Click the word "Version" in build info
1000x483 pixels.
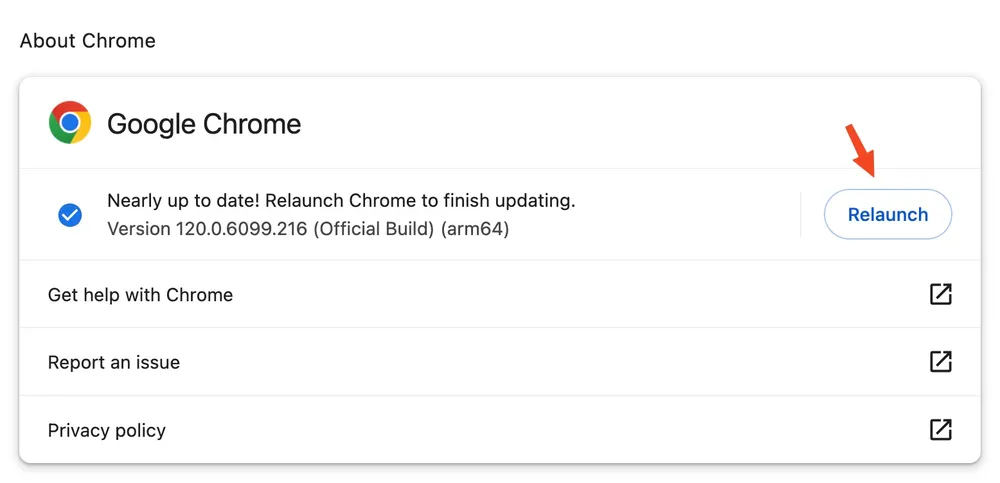tap(139, 229)
